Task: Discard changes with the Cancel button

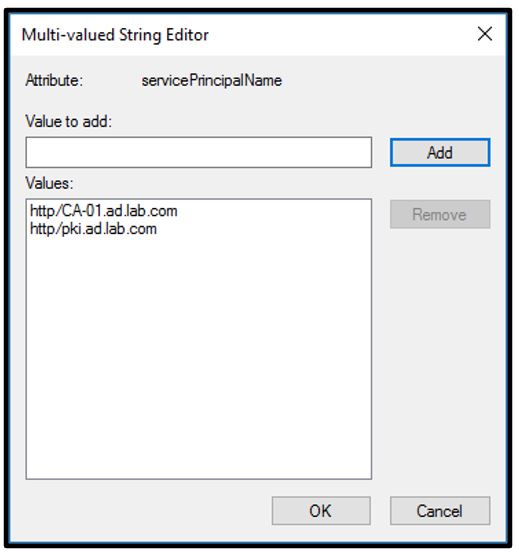Action: (440, 511)
